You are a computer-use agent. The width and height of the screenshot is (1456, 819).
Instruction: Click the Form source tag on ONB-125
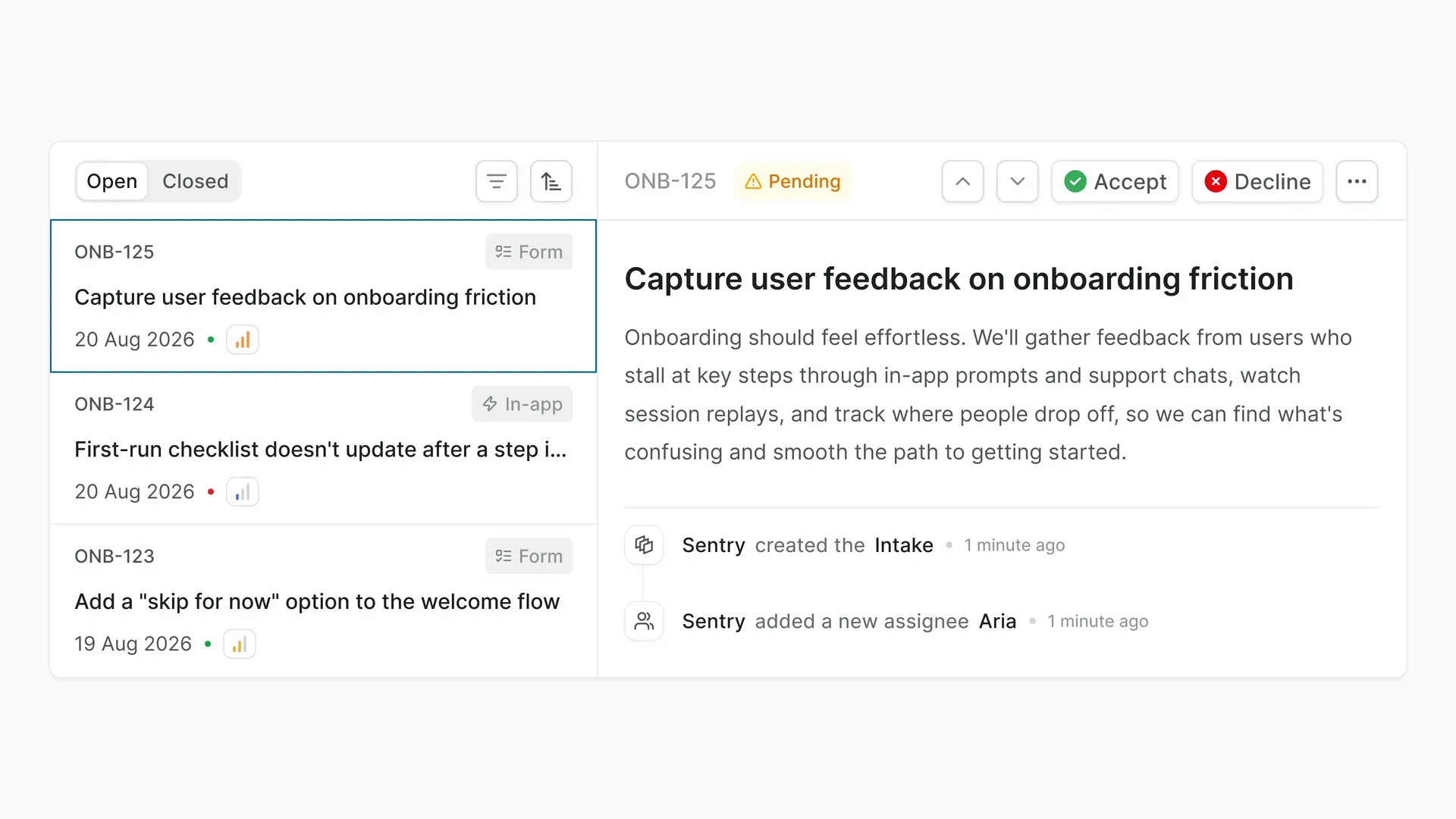pos(529,252)
